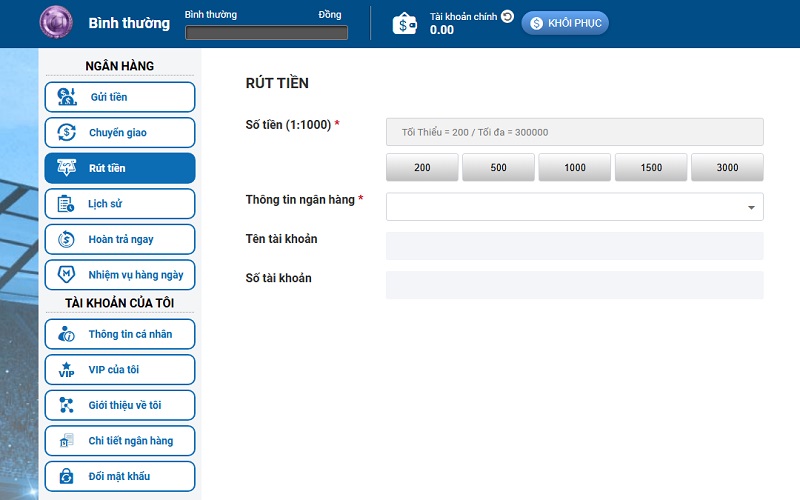The height and width of the screenshot is (500, 800).
Task: Click the Lịch sử history clipboard icon
Action: [x=67, y=204]
